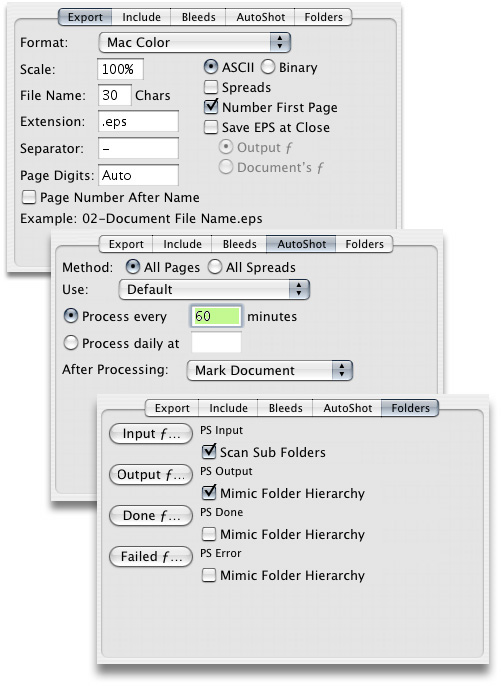Expand the After Processing Mark Document menu
502x686 pixels.
point(270,371)
